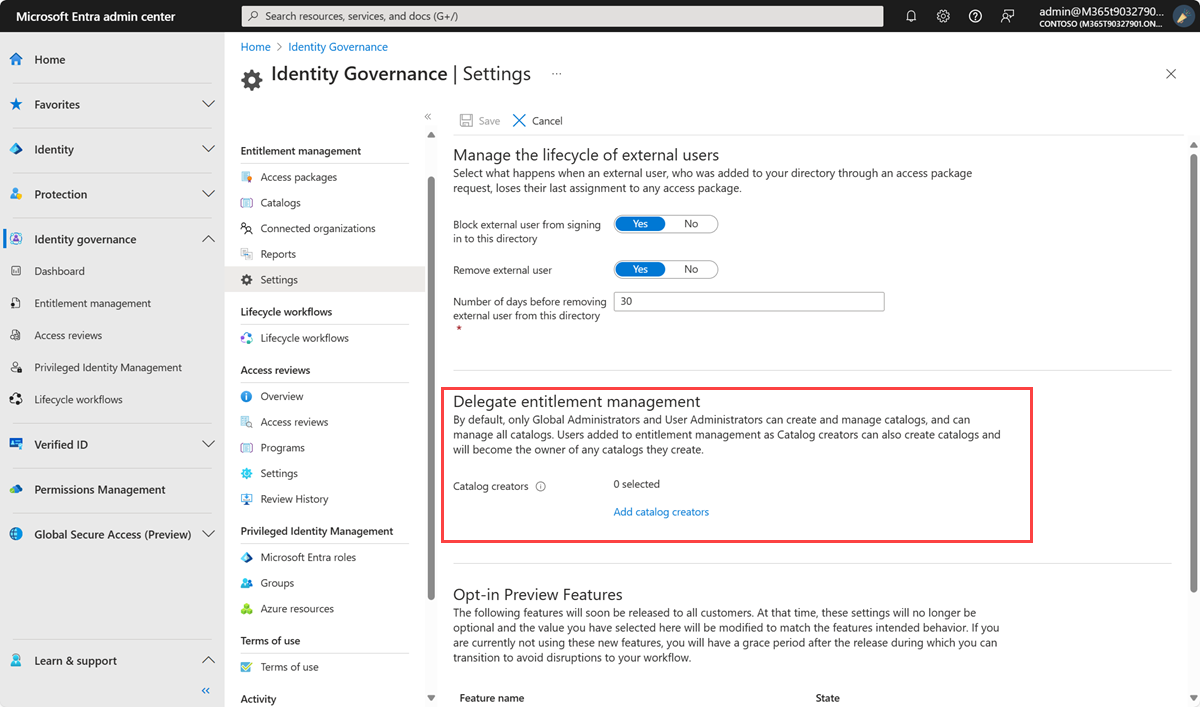Cancel the current settings changes

click(x=537, y=120)
